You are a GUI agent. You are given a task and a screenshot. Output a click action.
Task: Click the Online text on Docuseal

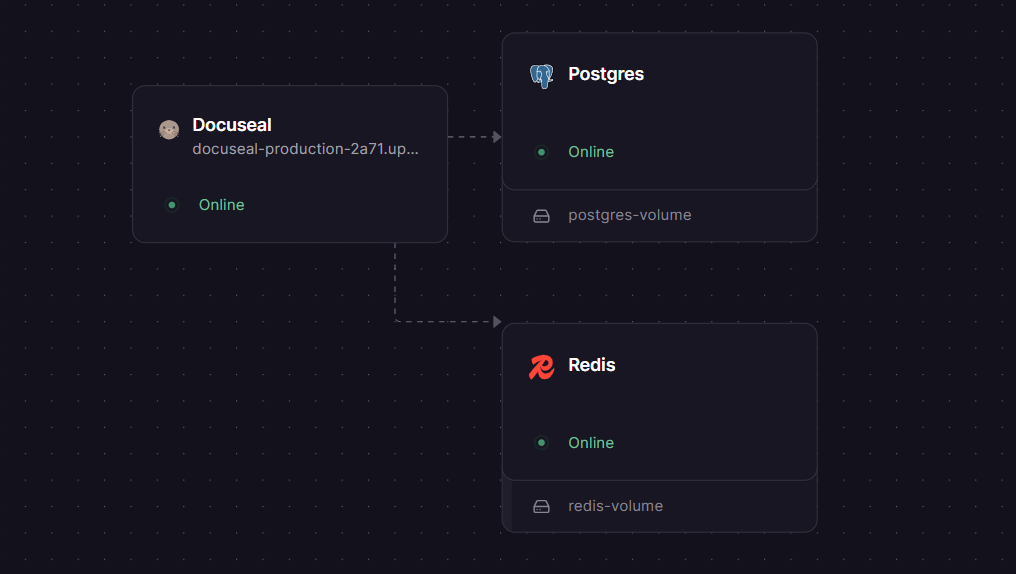[x=222, y=205]
